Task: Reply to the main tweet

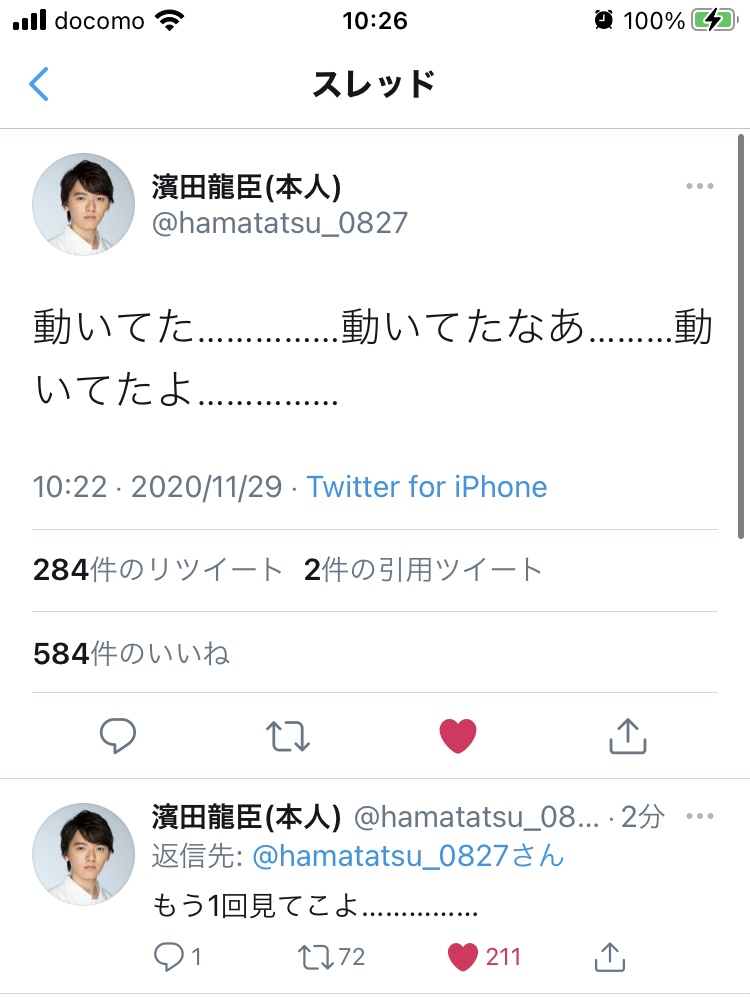Action: (x=118, y=736)
